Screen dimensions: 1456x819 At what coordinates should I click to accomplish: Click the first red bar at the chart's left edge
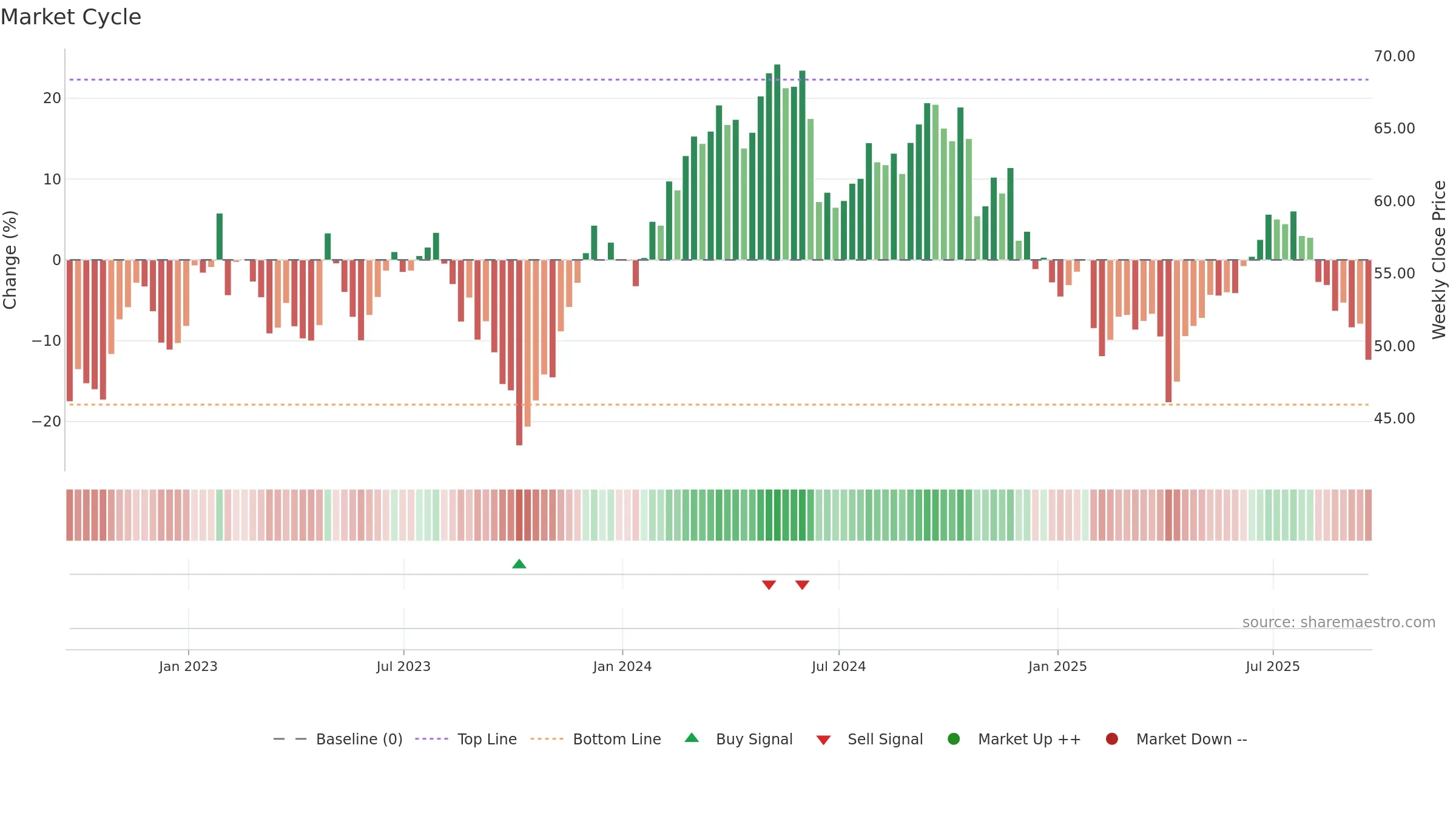(x=70, y=330)
